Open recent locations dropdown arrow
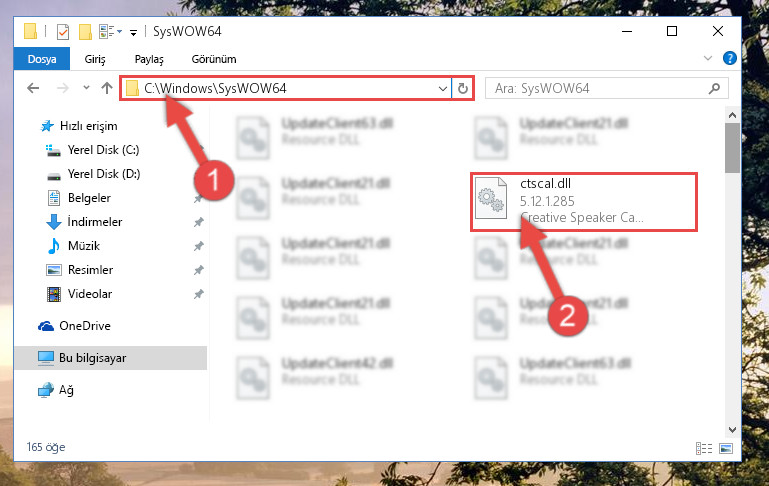This screenshot has width=769, height=486. tap(86, 88)
